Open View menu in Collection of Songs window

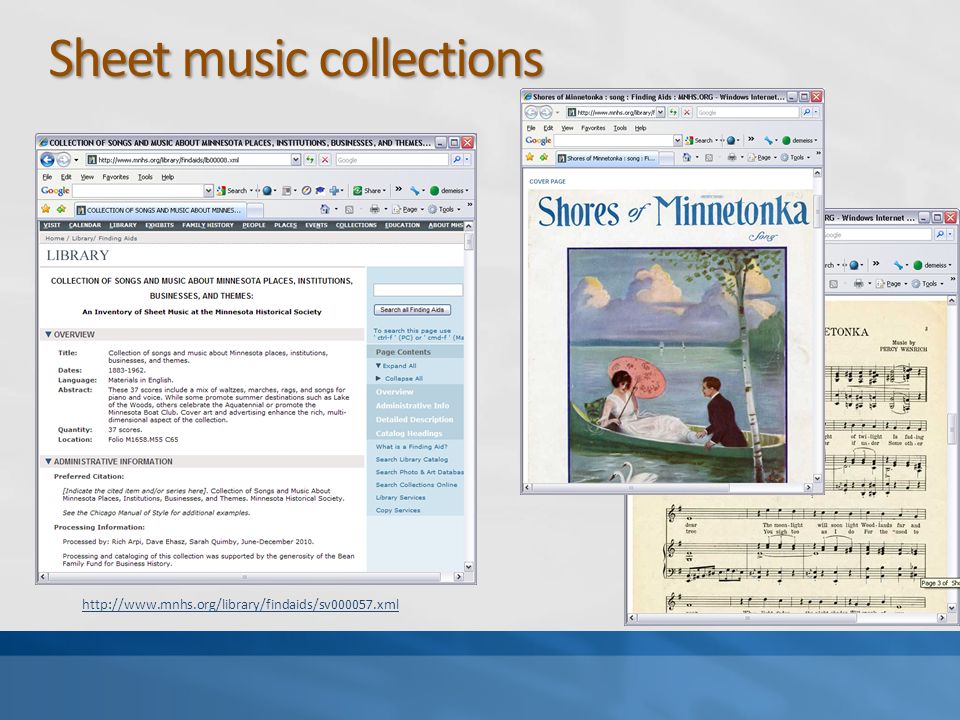click(88, 177)
